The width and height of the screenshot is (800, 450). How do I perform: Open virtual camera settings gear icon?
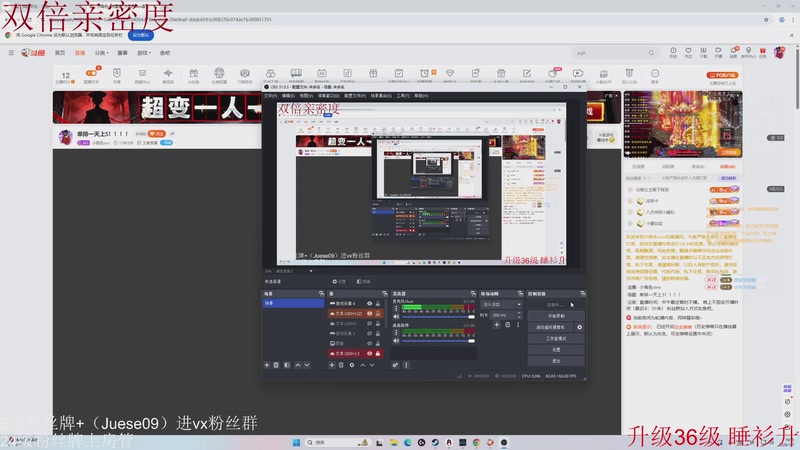(580, 327)
